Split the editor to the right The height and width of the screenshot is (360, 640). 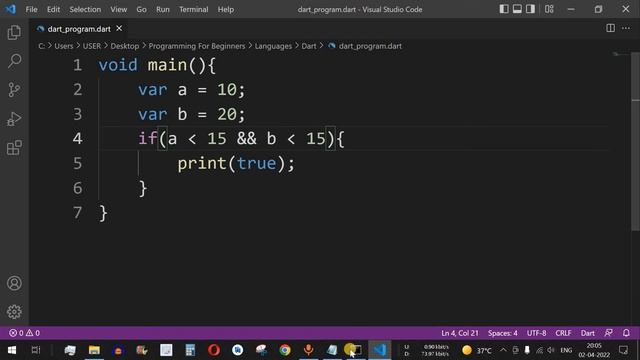pyautogui.click(x=610, y=28)
